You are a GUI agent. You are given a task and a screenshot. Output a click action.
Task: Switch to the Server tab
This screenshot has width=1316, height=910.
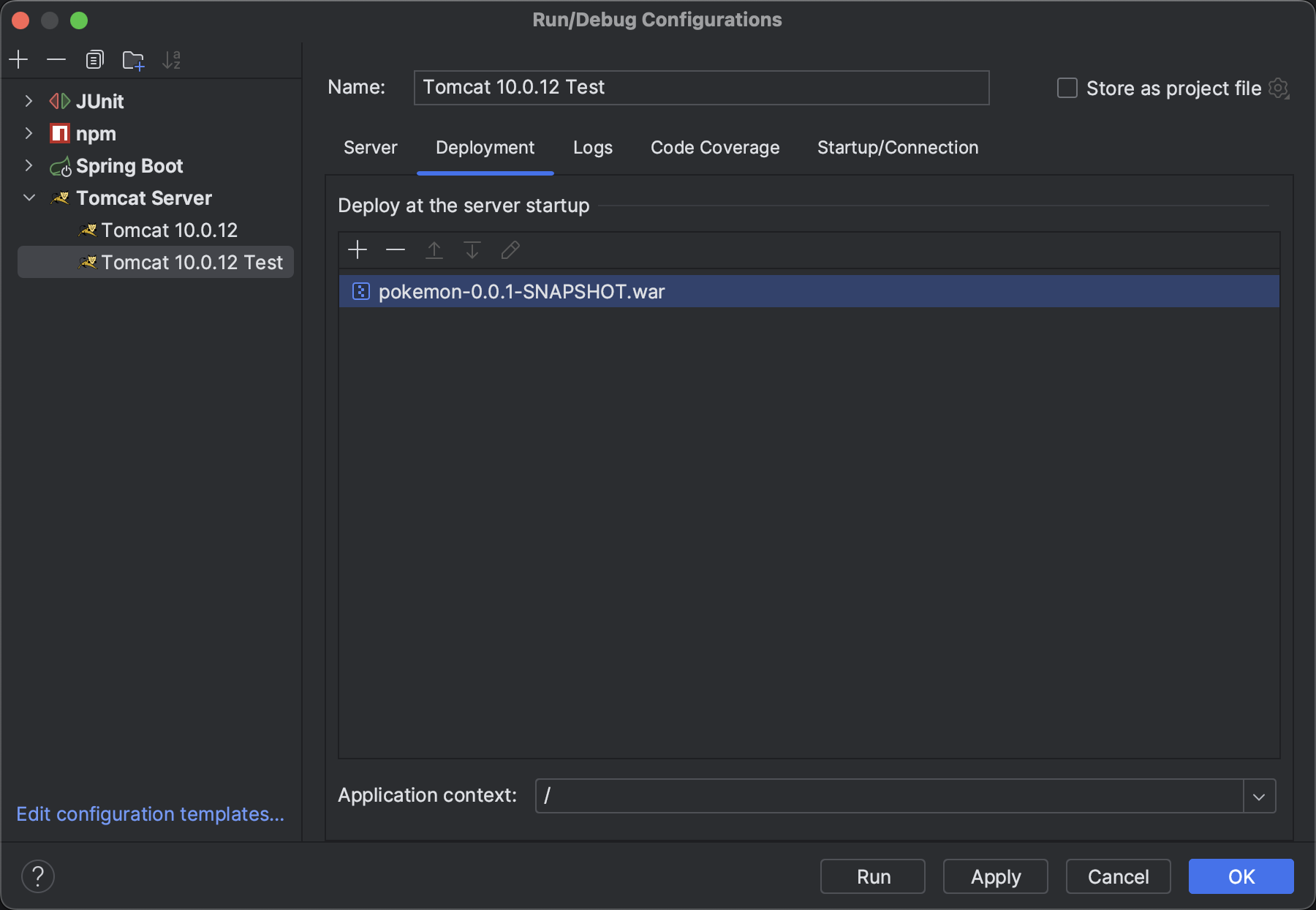[371, 148]
